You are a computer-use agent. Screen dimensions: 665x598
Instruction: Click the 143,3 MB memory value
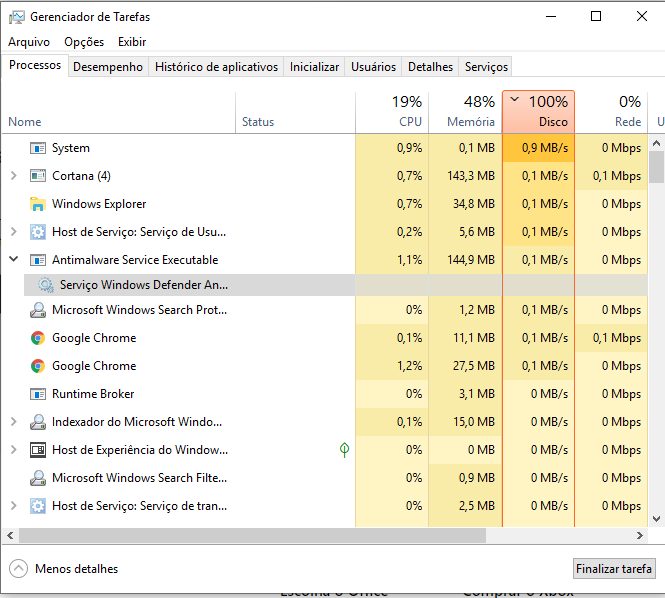(x=471, y=176)
